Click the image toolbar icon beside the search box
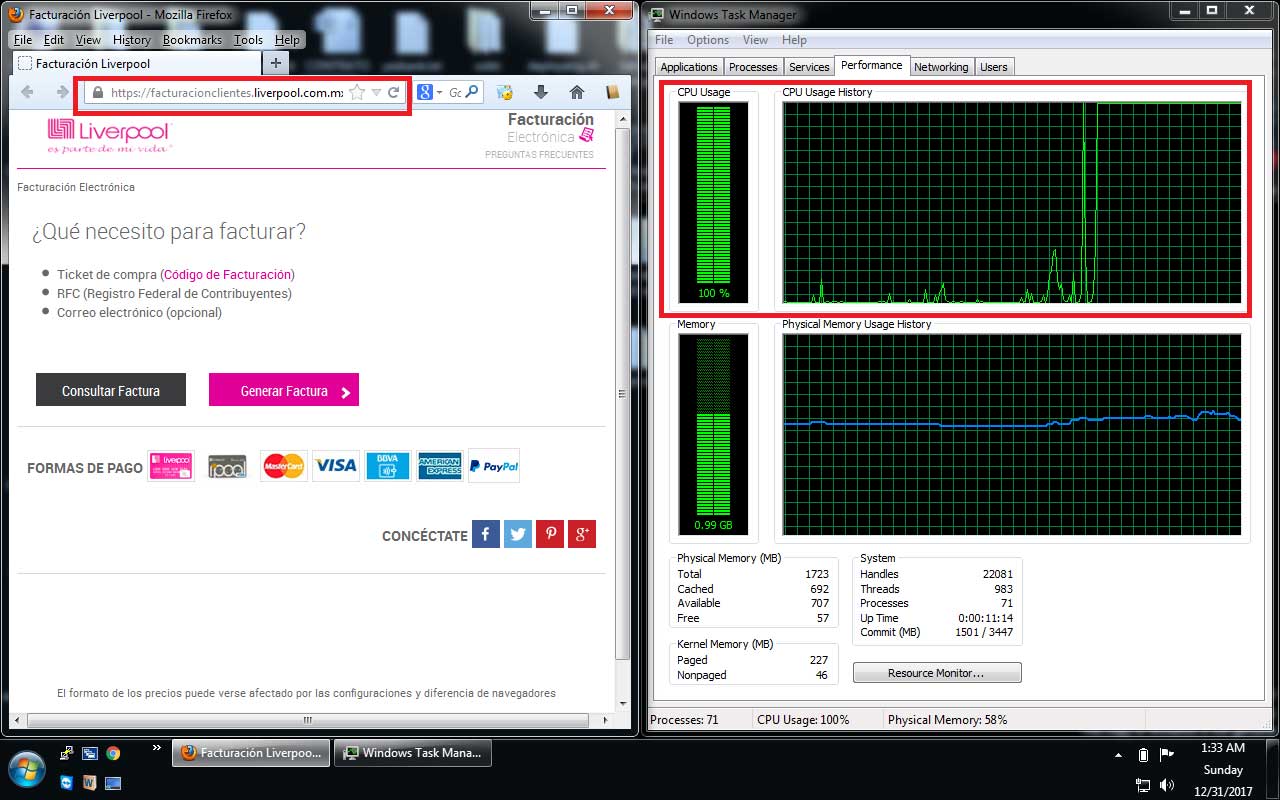 coord(505,92)
